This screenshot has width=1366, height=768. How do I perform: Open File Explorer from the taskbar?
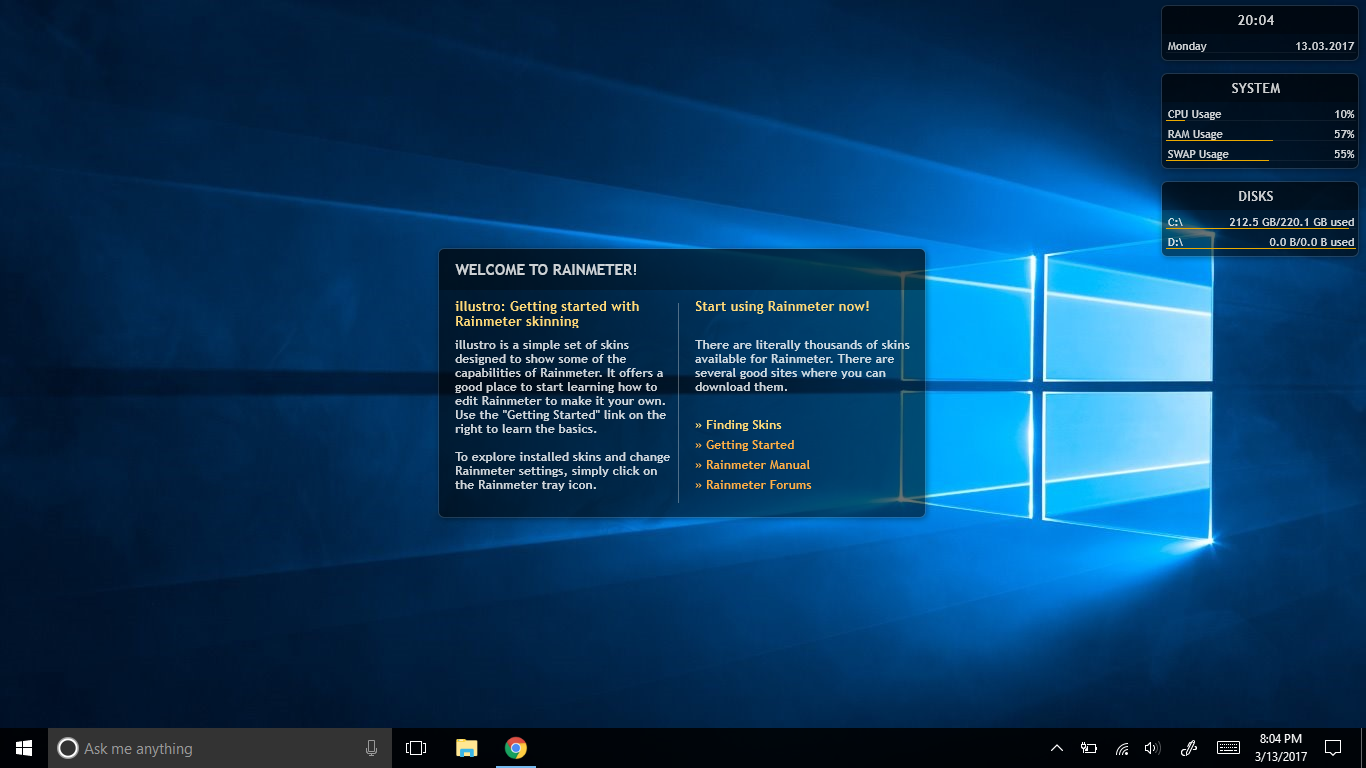466,748
